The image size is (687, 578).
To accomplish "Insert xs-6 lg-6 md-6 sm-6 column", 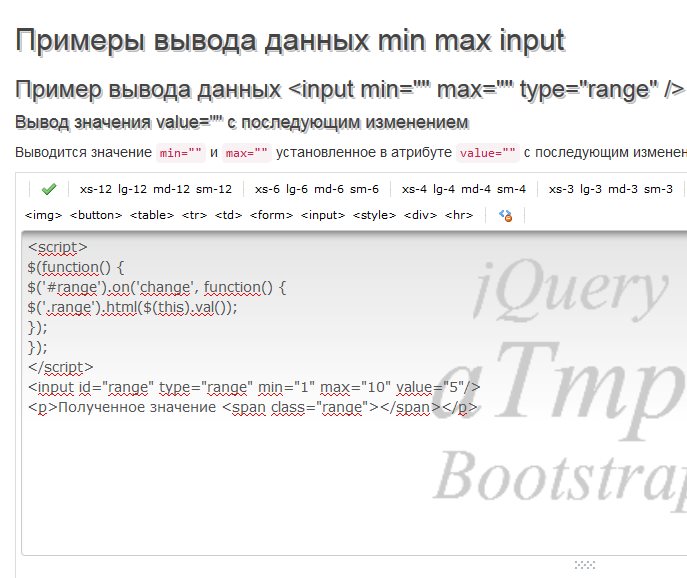I will [x=317, y=189].
